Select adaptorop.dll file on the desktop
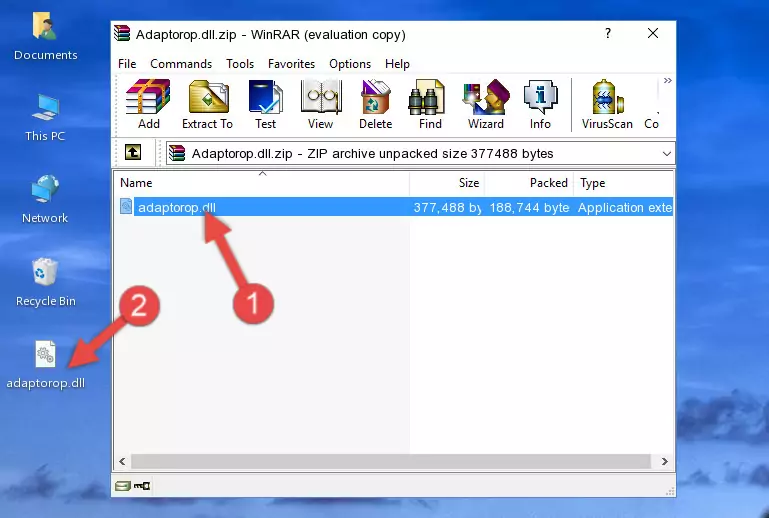Image resolution: width=769 pixels, height=518 pixels. [45, 365]
